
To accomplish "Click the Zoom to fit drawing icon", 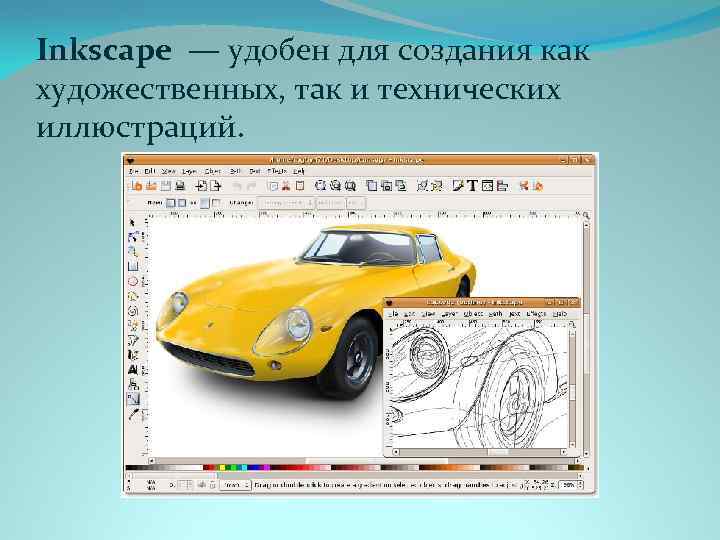I will tap(335, 186).
